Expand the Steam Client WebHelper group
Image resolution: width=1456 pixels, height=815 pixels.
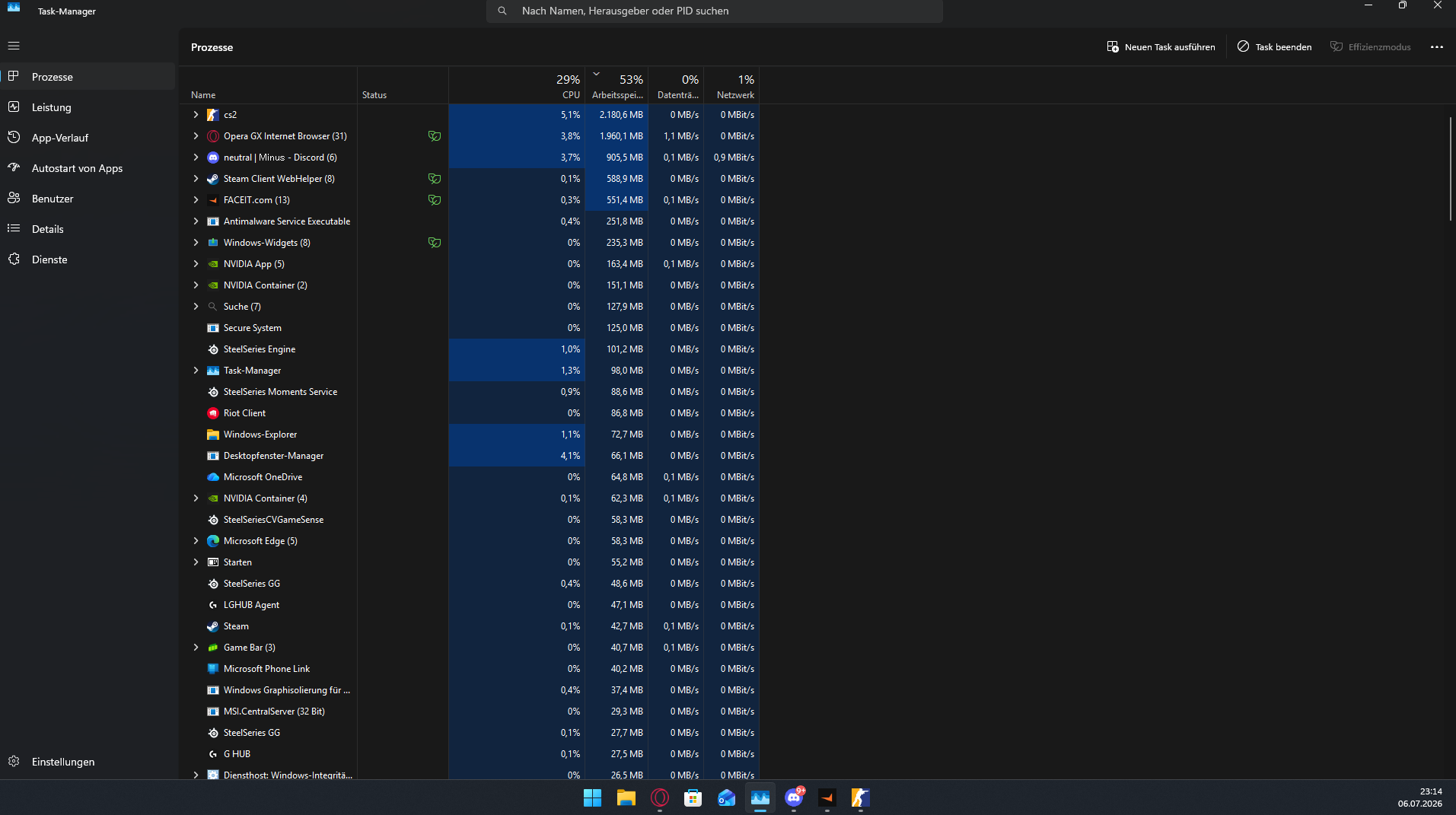click(196, 179)
